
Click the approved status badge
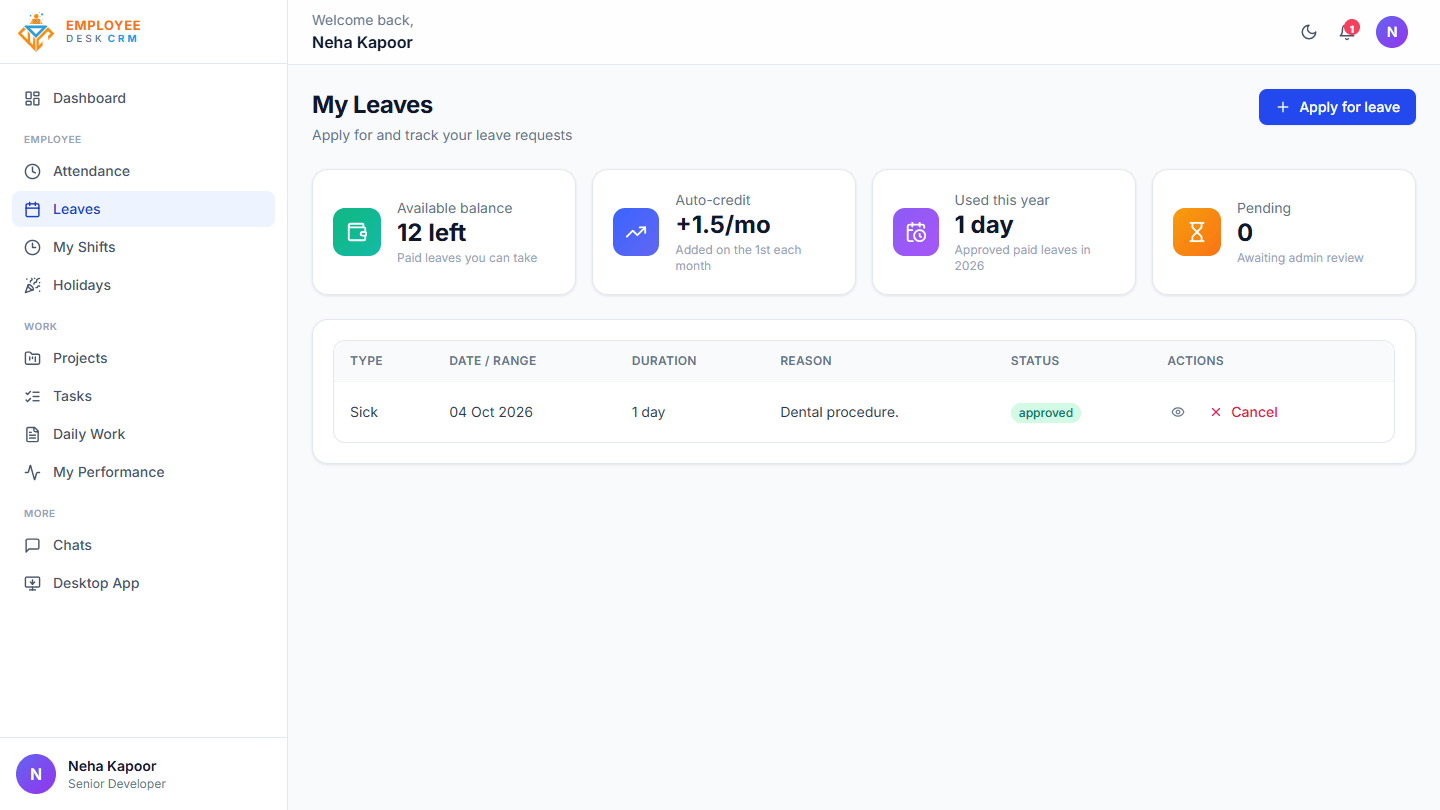[x=1046, y=413]
